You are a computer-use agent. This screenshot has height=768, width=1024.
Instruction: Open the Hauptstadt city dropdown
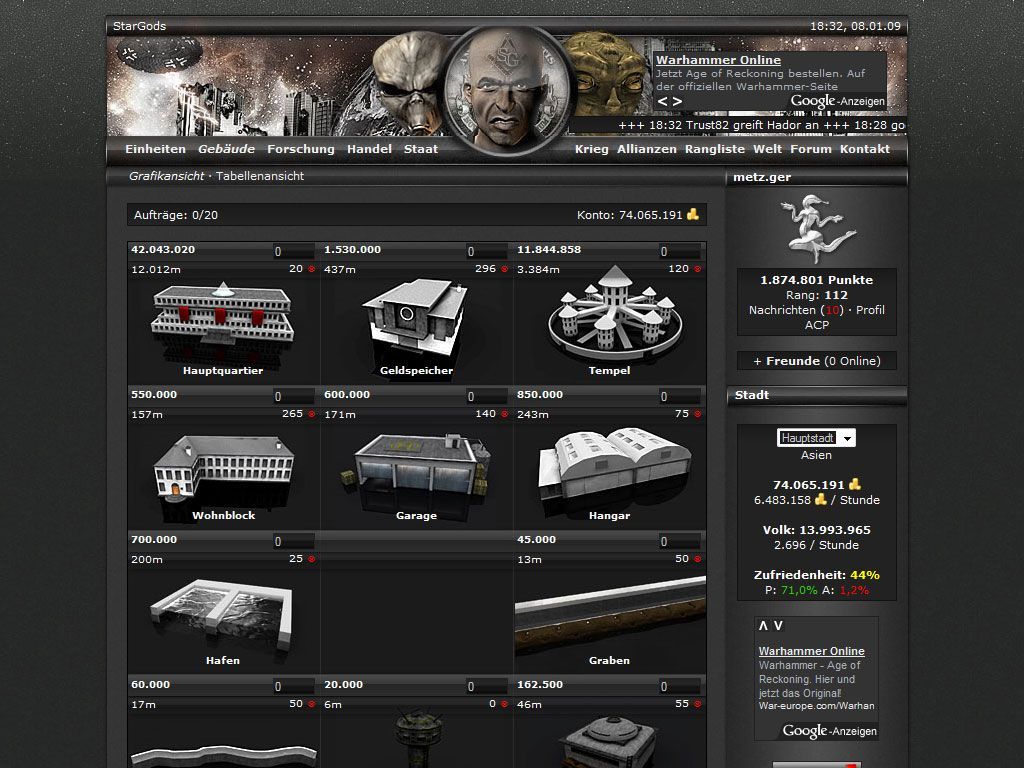(816, 438)
